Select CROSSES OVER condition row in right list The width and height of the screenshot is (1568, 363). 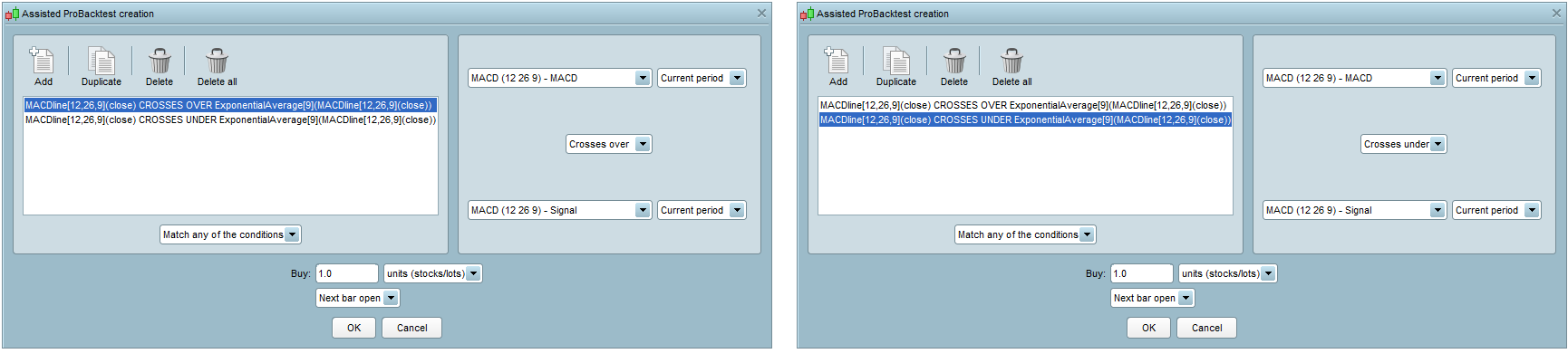[x=1023, y=105]
